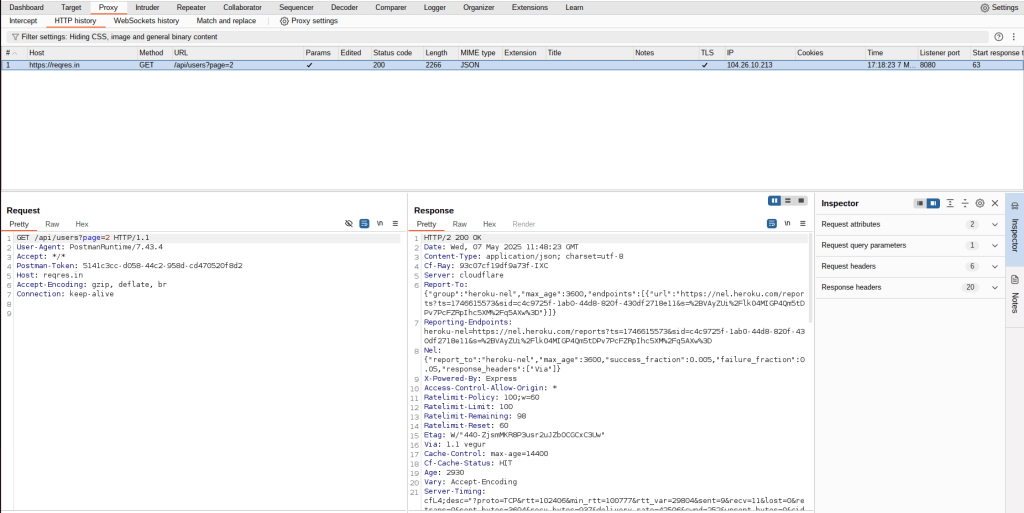Toggle the hidden-items eye icon in Request pane
Viewport: 1024px width, 513px height.
pos(349,224)
